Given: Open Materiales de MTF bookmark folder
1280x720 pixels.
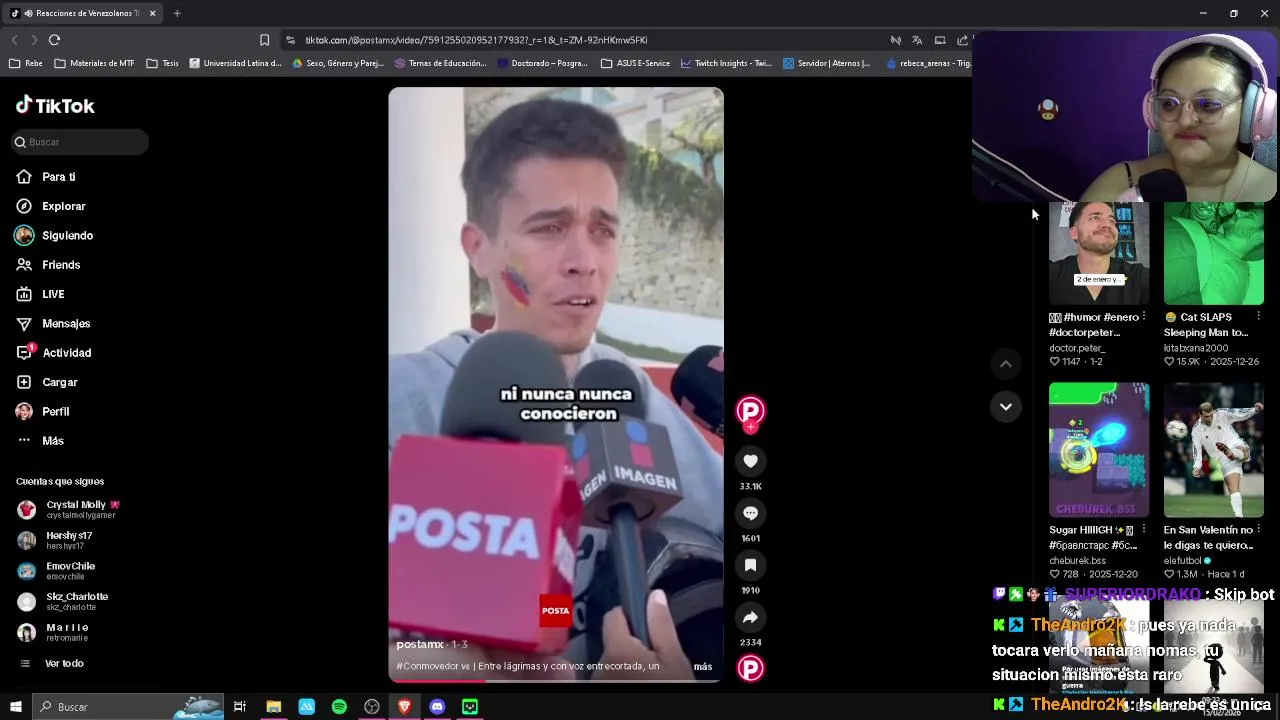Looking at the screenshot, I should point(95,63).
